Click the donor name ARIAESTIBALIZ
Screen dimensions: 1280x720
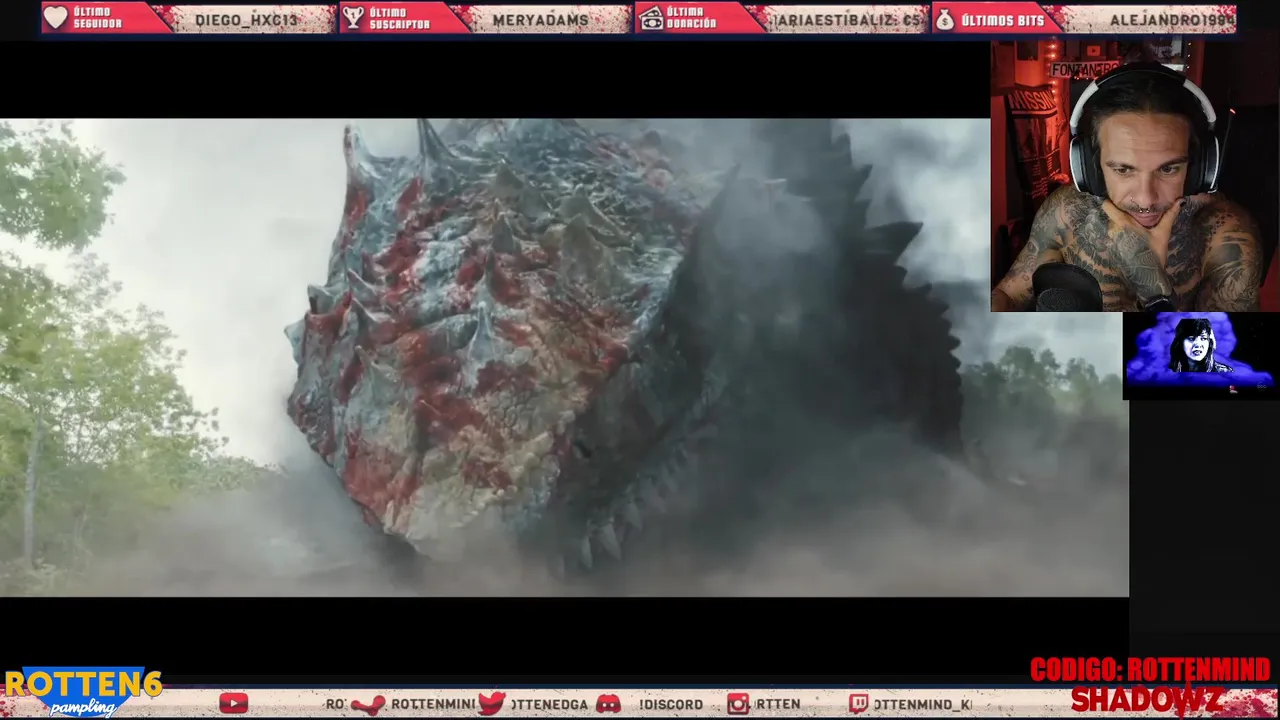click(x=847, y=20)
